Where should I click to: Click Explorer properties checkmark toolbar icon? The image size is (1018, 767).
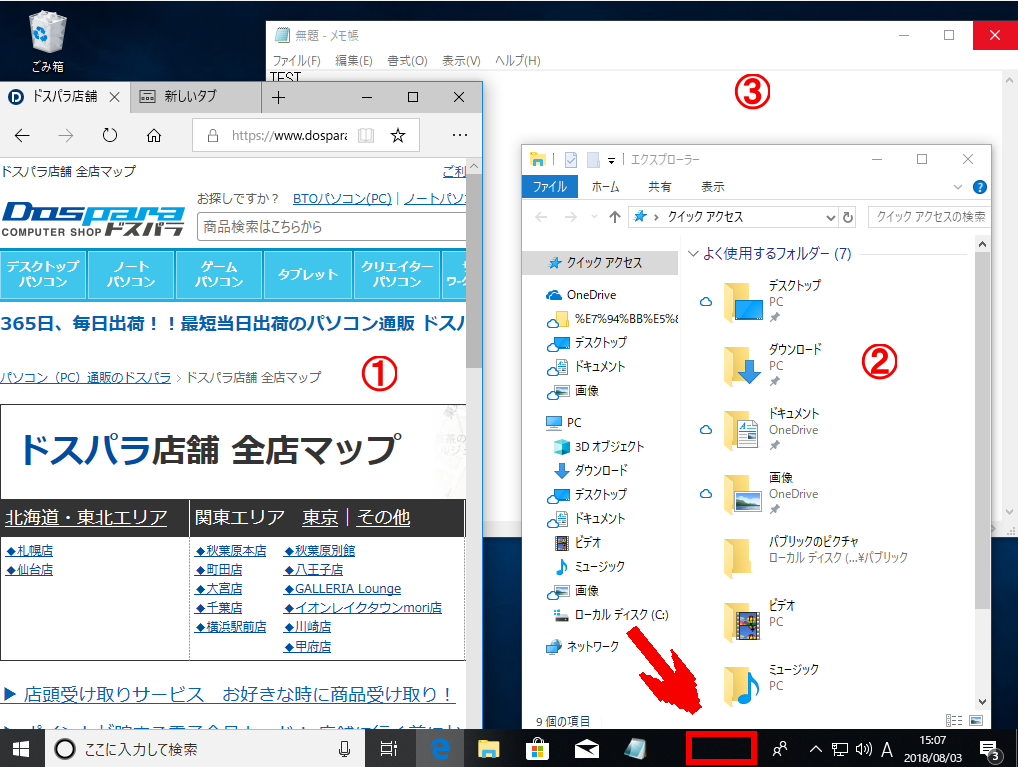[571, 160]
